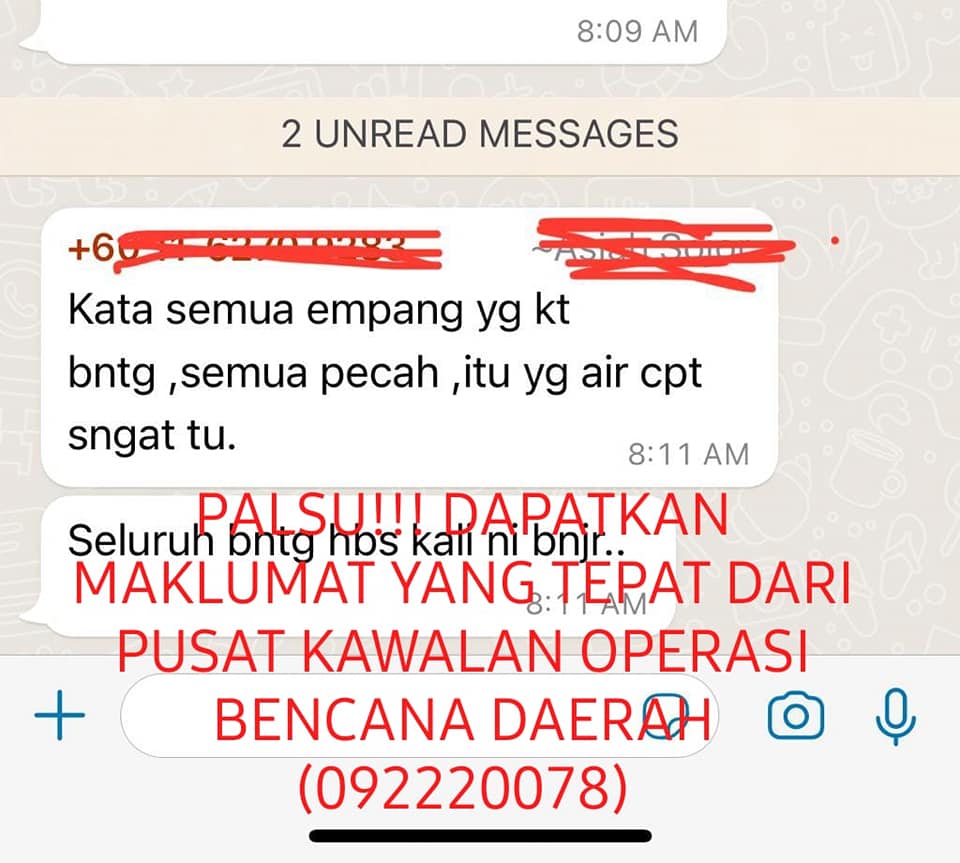Tap the home indicator bar at bottom
The image size is (960, 863).
[481, 835]
